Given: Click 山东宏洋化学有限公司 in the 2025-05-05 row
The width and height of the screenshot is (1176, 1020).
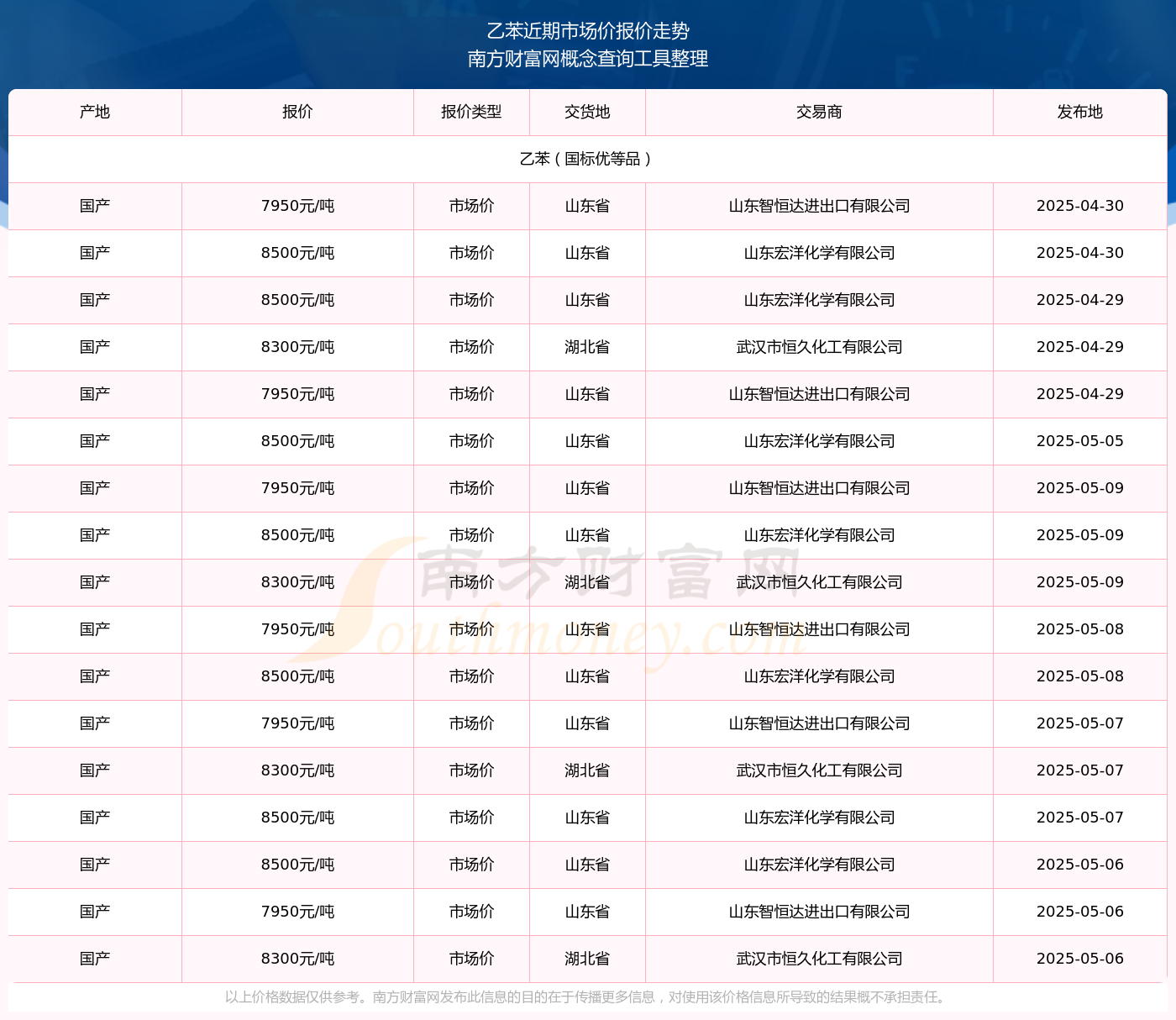Looking at the screenshot, I should pos(819,441).
